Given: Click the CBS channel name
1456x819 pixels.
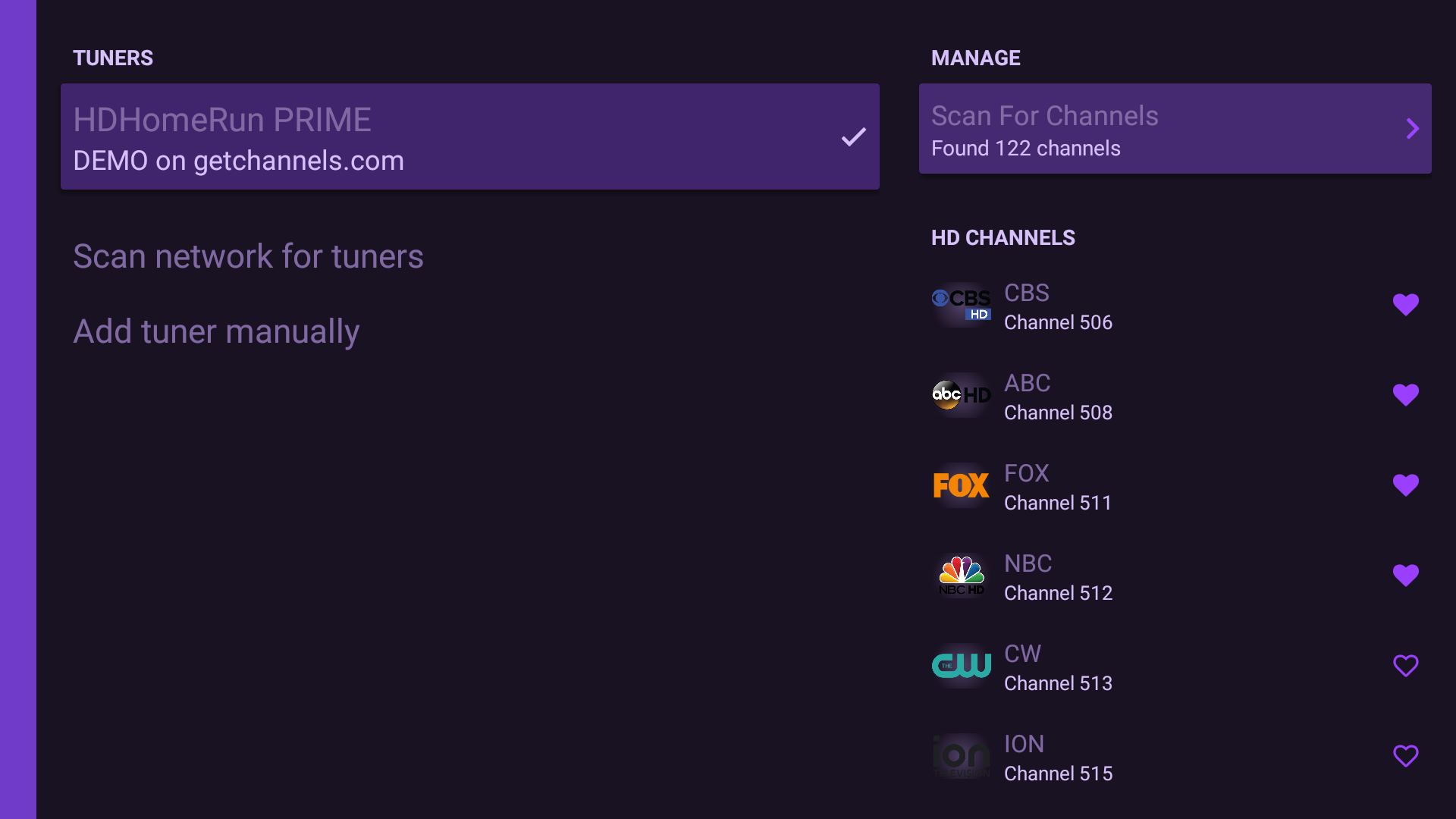Looking at the screenshot, I should pyautogui.click(x=1027, y=293).
